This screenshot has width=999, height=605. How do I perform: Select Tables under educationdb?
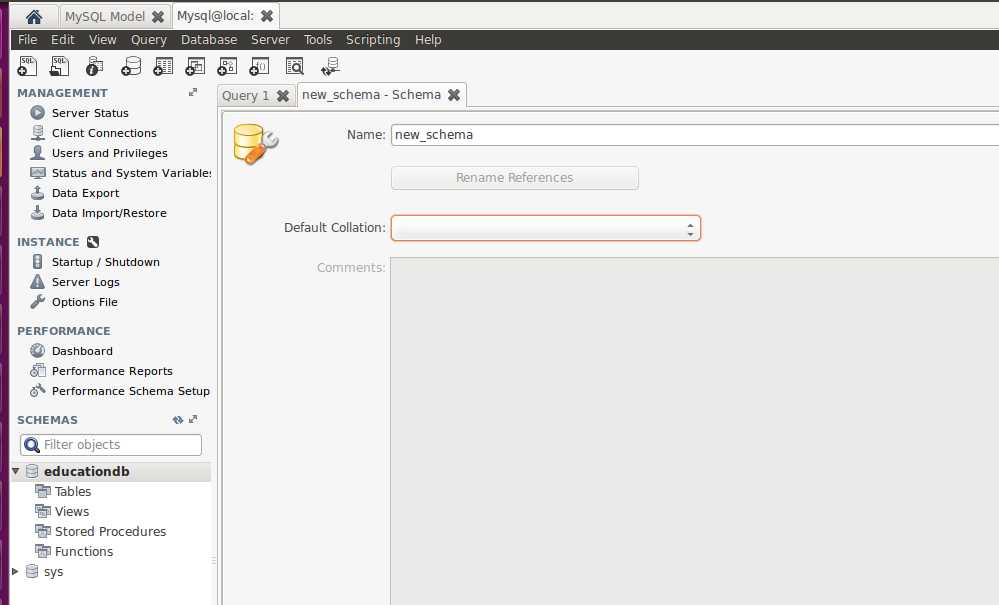click(73, 492)
